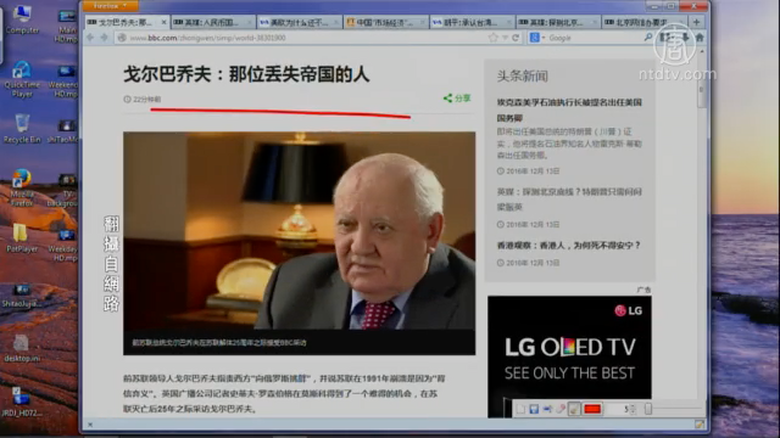Viewport: 780px width, 438px height.
Task: Click the BBC URL address field
Action: pyautogui.click(x=300, y=37)
